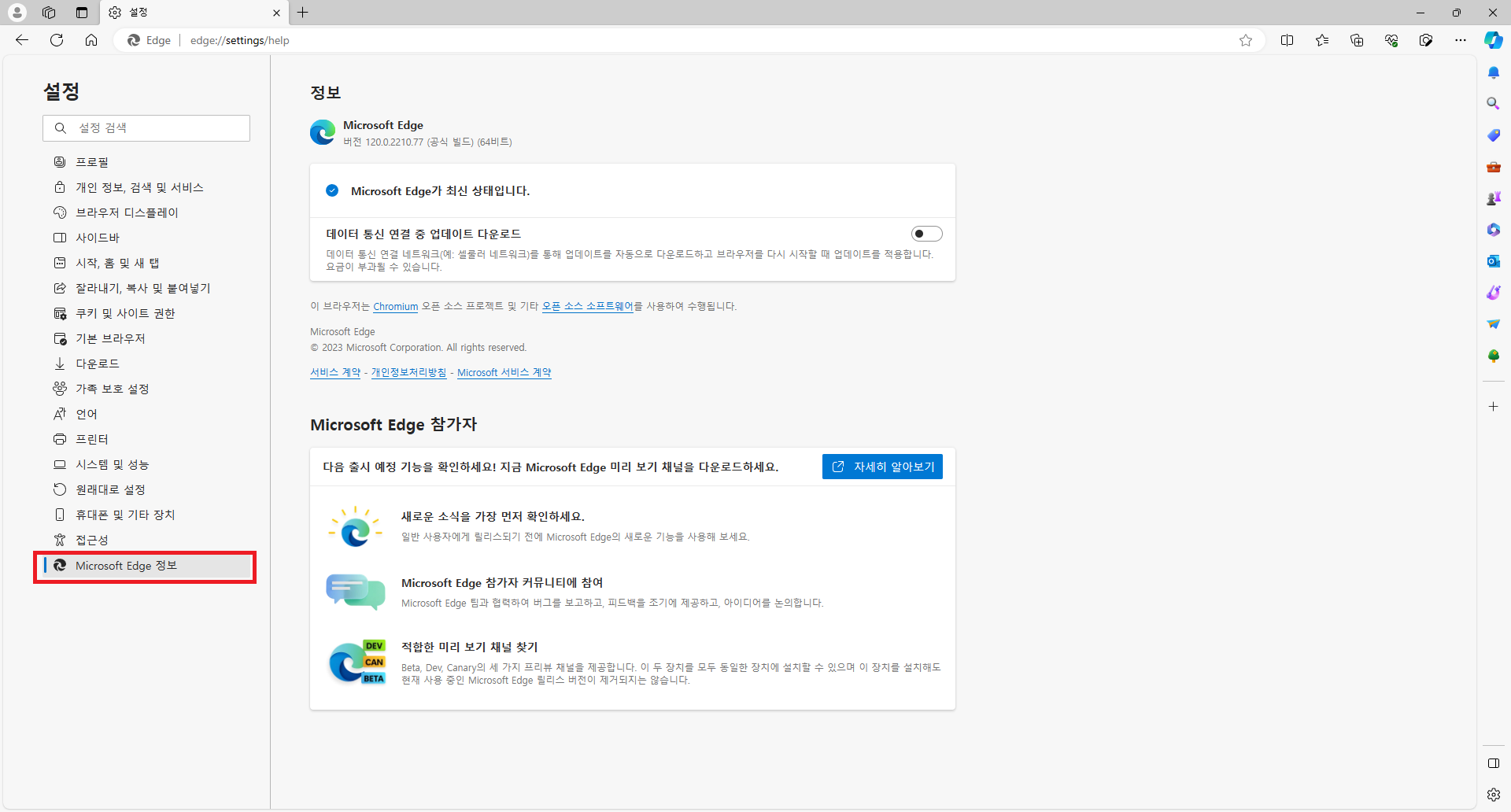Open the 서비스 계약 link
Image resolution: width=1511 pixels, height=812 pixels.
335,373
